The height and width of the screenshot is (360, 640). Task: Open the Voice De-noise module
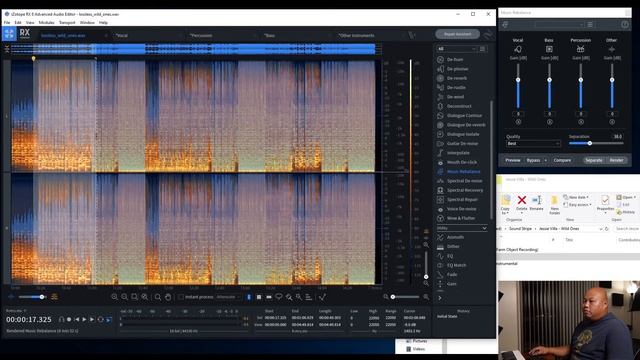click(461, 209)
